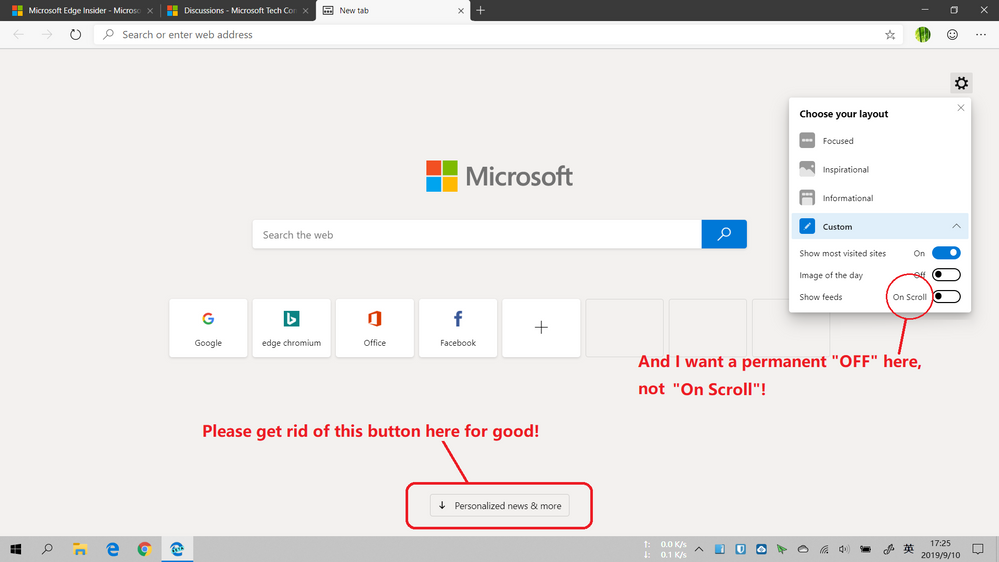Open page settings gear icon

(x=961, y=83)
